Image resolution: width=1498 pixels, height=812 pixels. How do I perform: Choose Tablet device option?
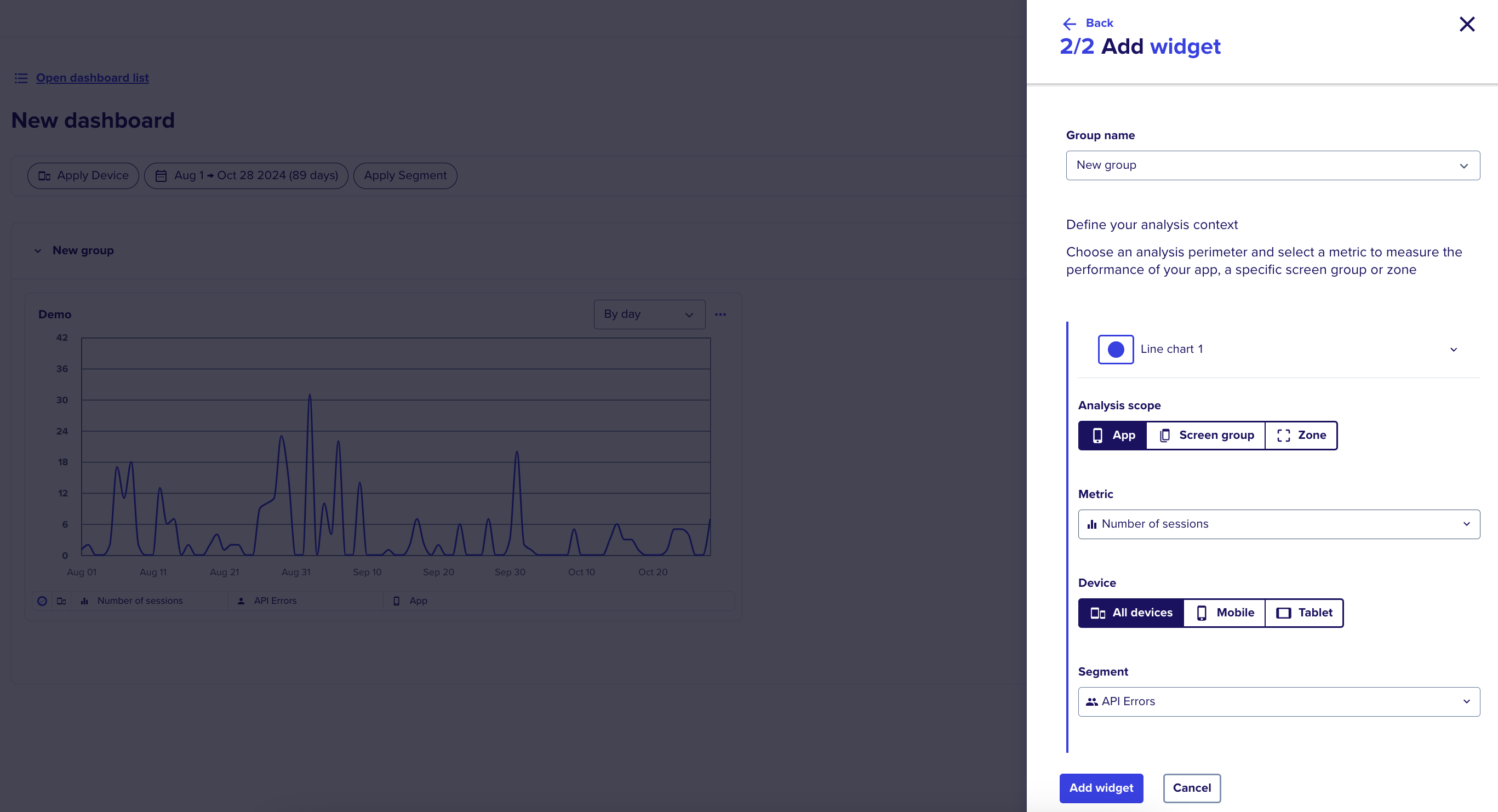click(x=1304, y=613)
